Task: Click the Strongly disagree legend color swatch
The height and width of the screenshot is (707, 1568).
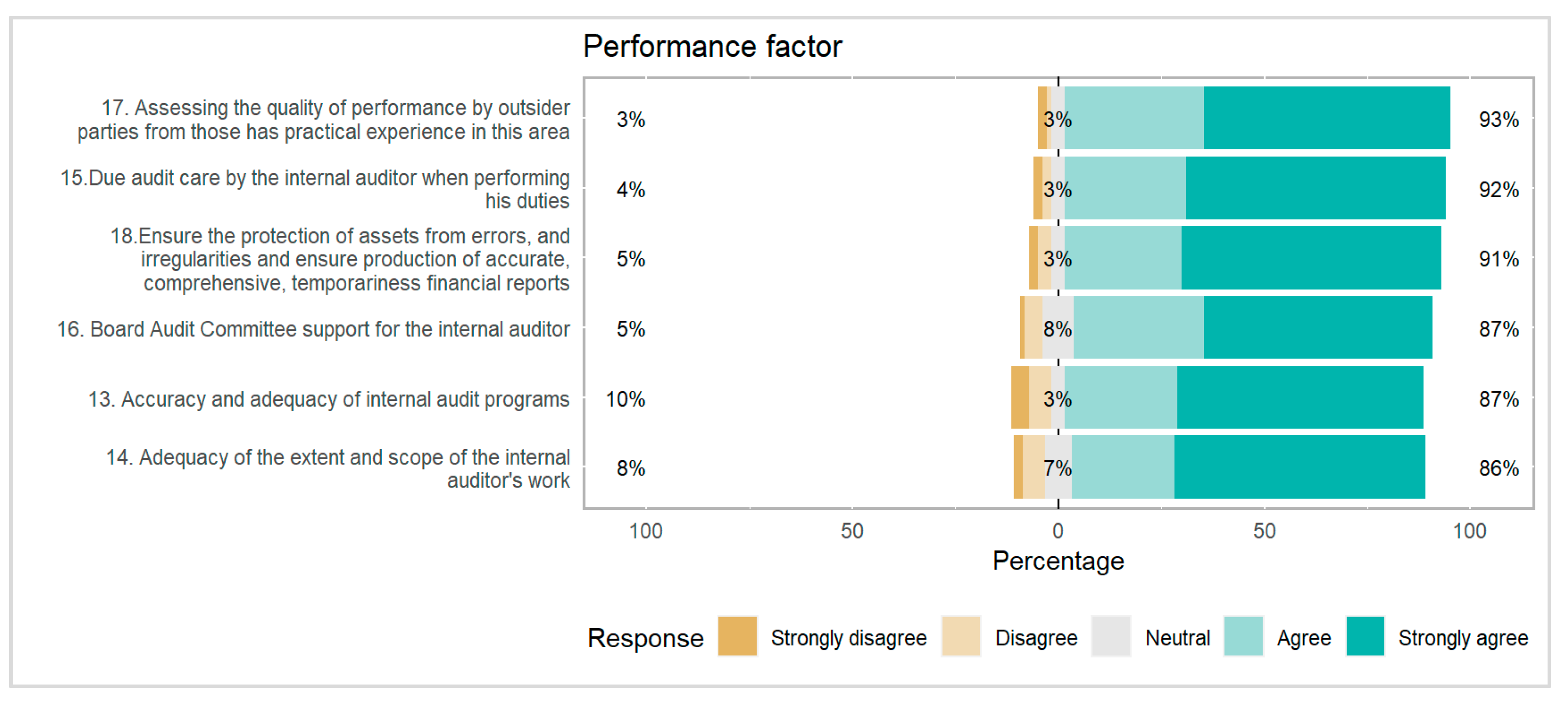Action: point(737,637)
